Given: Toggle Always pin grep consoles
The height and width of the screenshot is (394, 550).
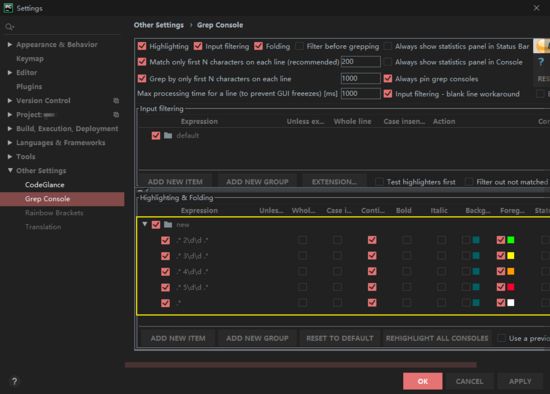Looking at the screenshot, I should pos(388,78).
